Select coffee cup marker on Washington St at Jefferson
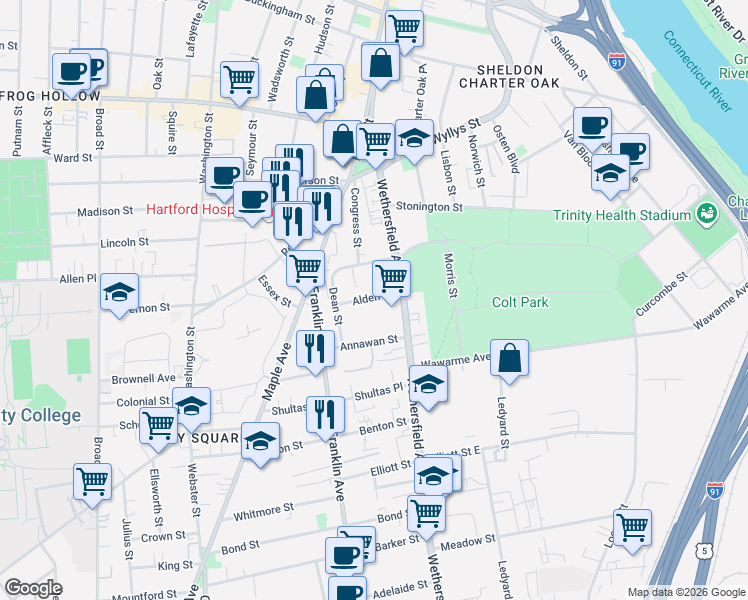 [x=225, y=176]
